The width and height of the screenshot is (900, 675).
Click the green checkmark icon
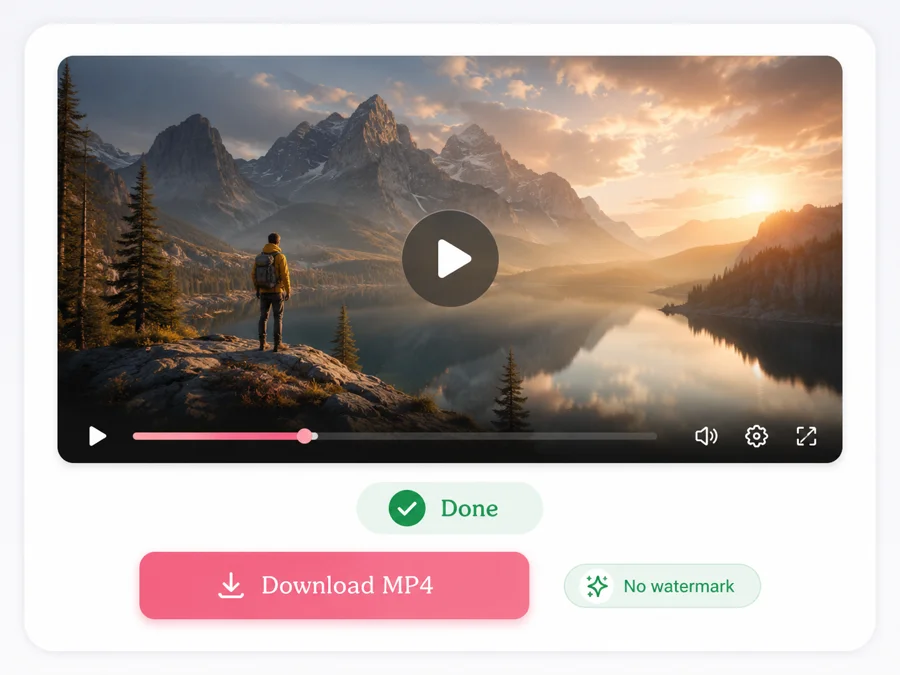(x=407, y=508)
